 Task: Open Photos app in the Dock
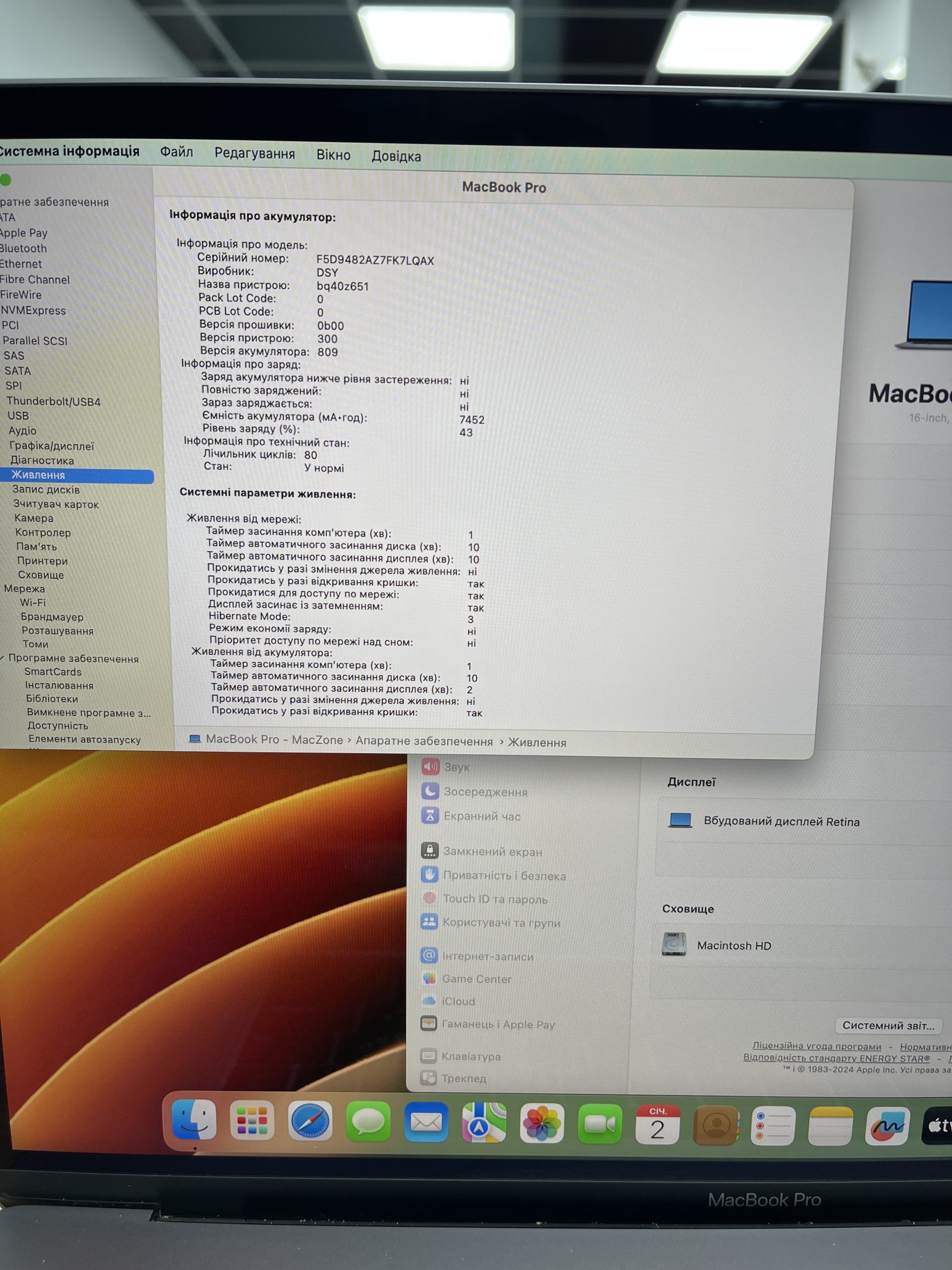pos(542,1123)
